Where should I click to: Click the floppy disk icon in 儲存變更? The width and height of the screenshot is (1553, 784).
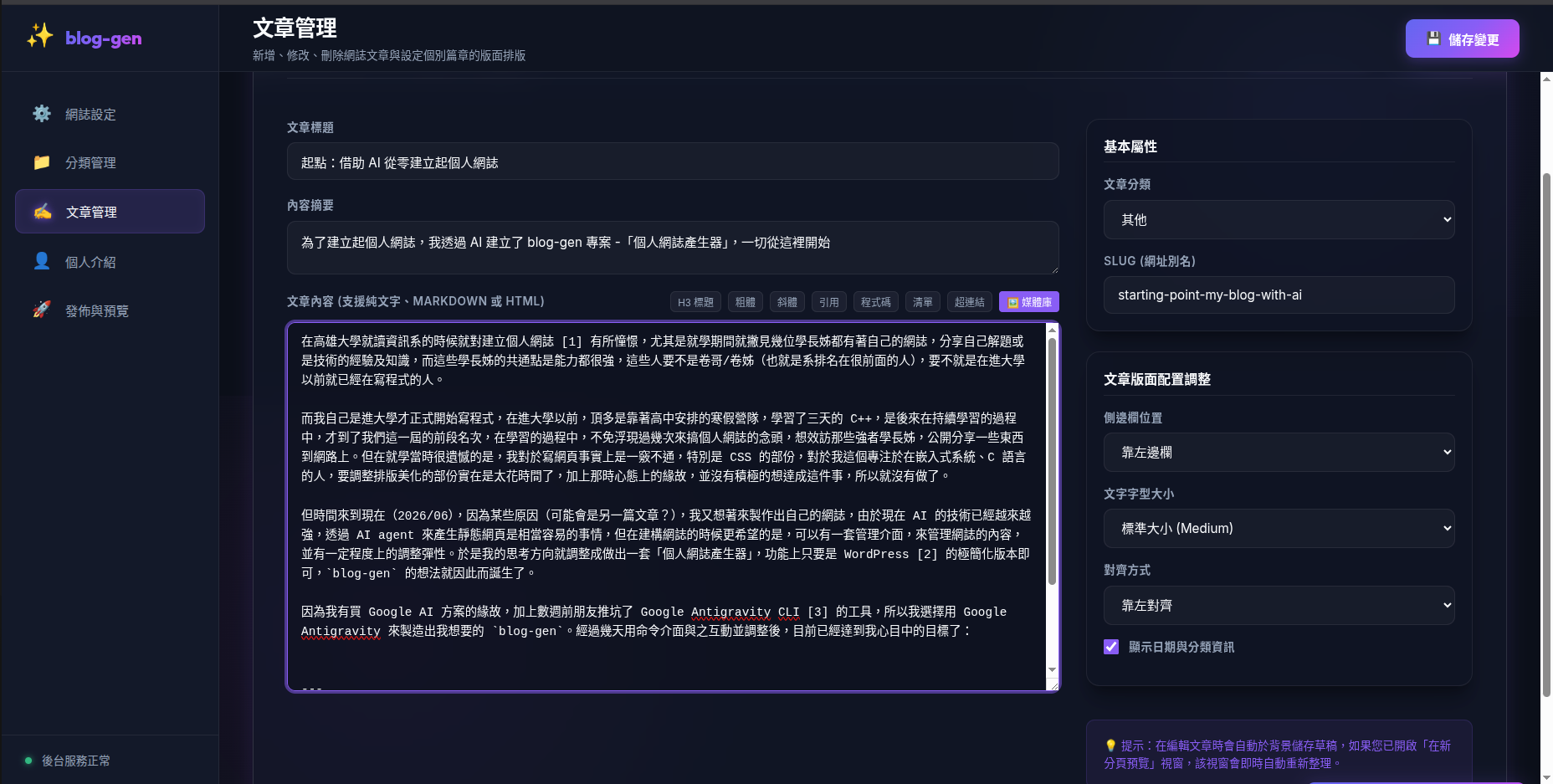[x=1433, y=38]
